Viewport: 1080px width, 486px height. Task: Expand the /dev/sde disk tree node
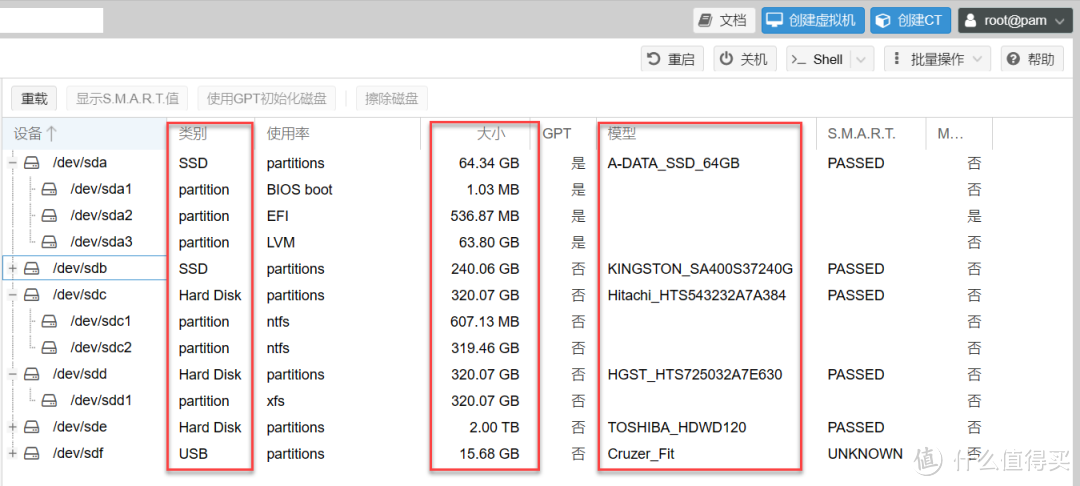(13, 427)
